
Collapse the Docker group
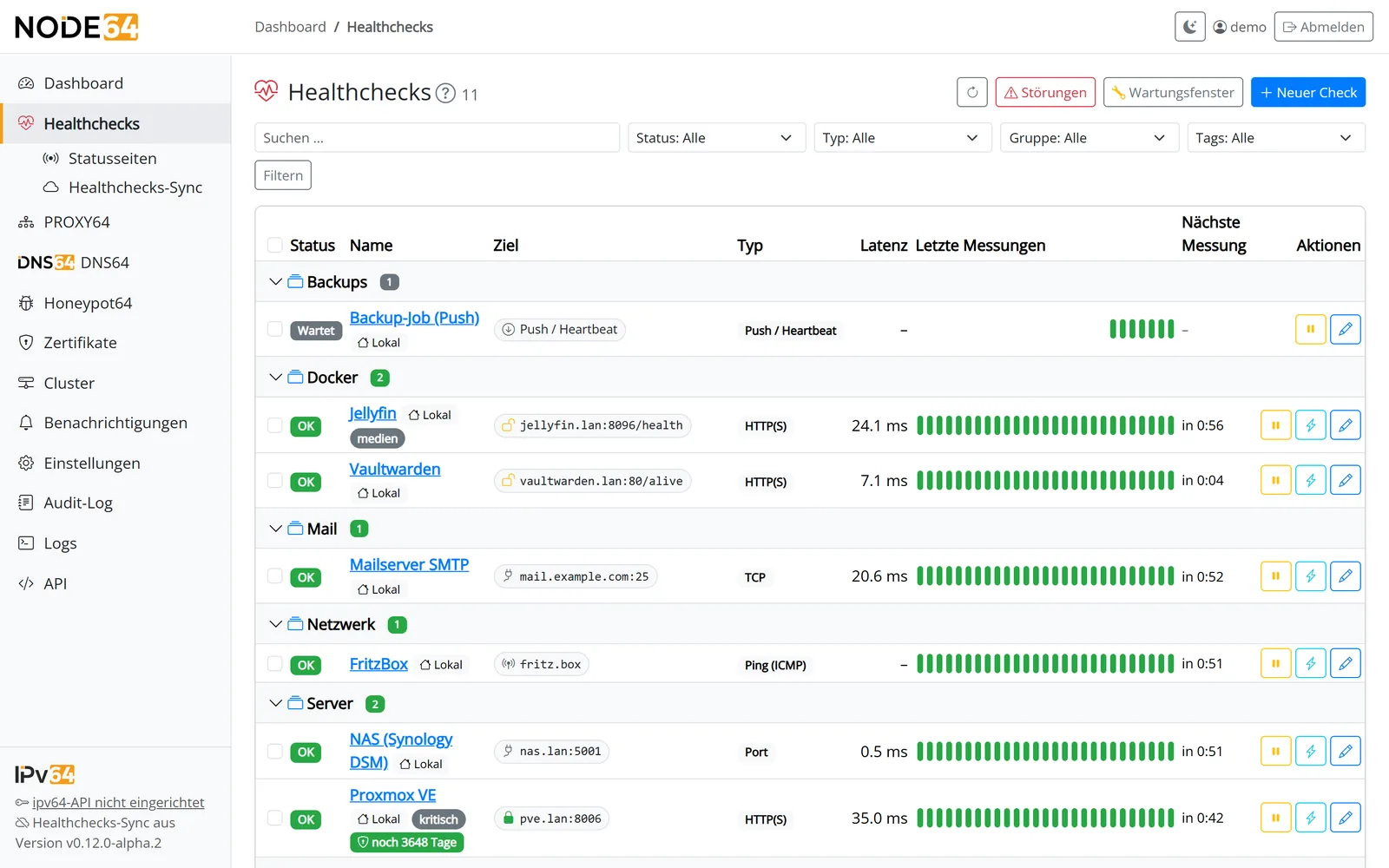click(x=275, y=378)
